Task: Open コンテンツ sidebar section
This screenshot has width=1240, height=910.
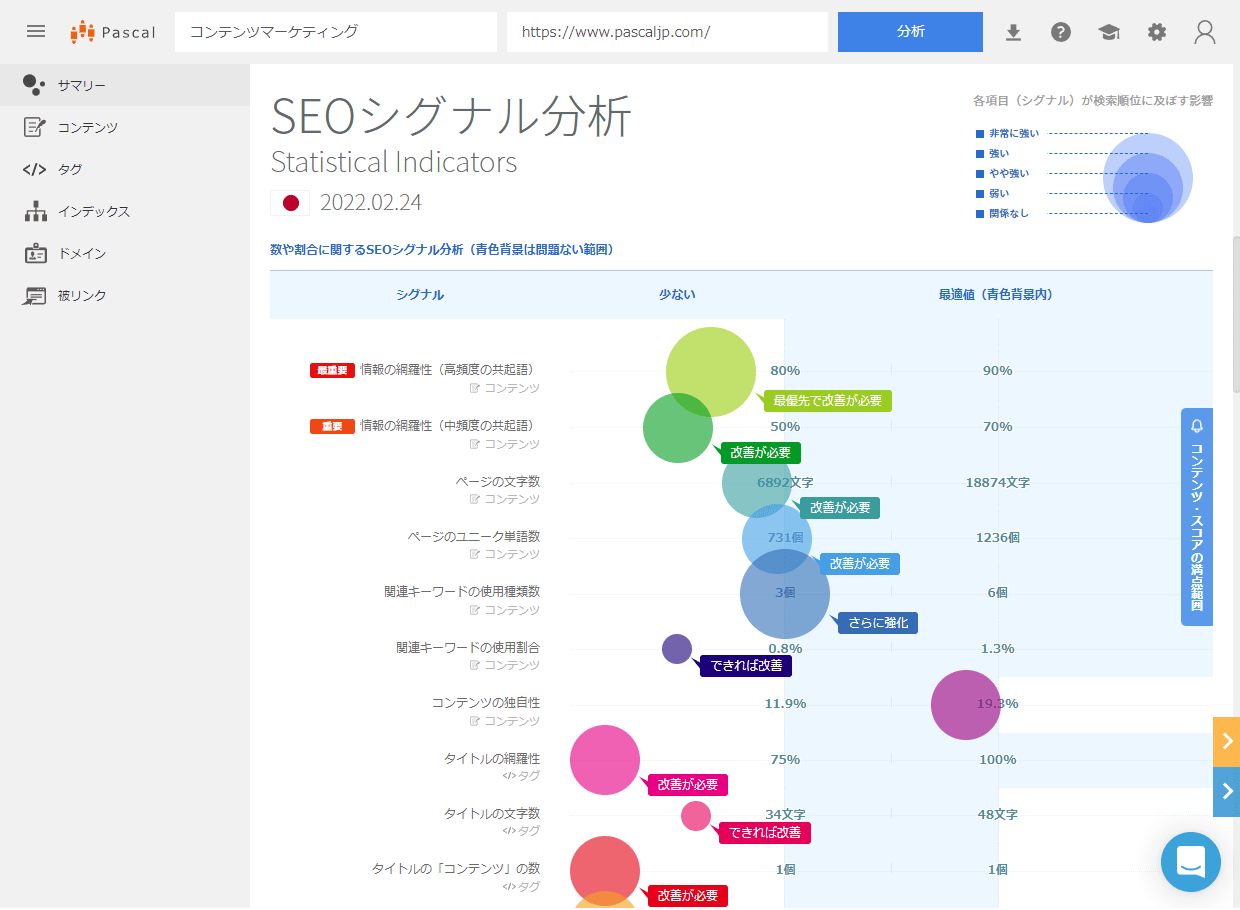Action: click(87, 128)
